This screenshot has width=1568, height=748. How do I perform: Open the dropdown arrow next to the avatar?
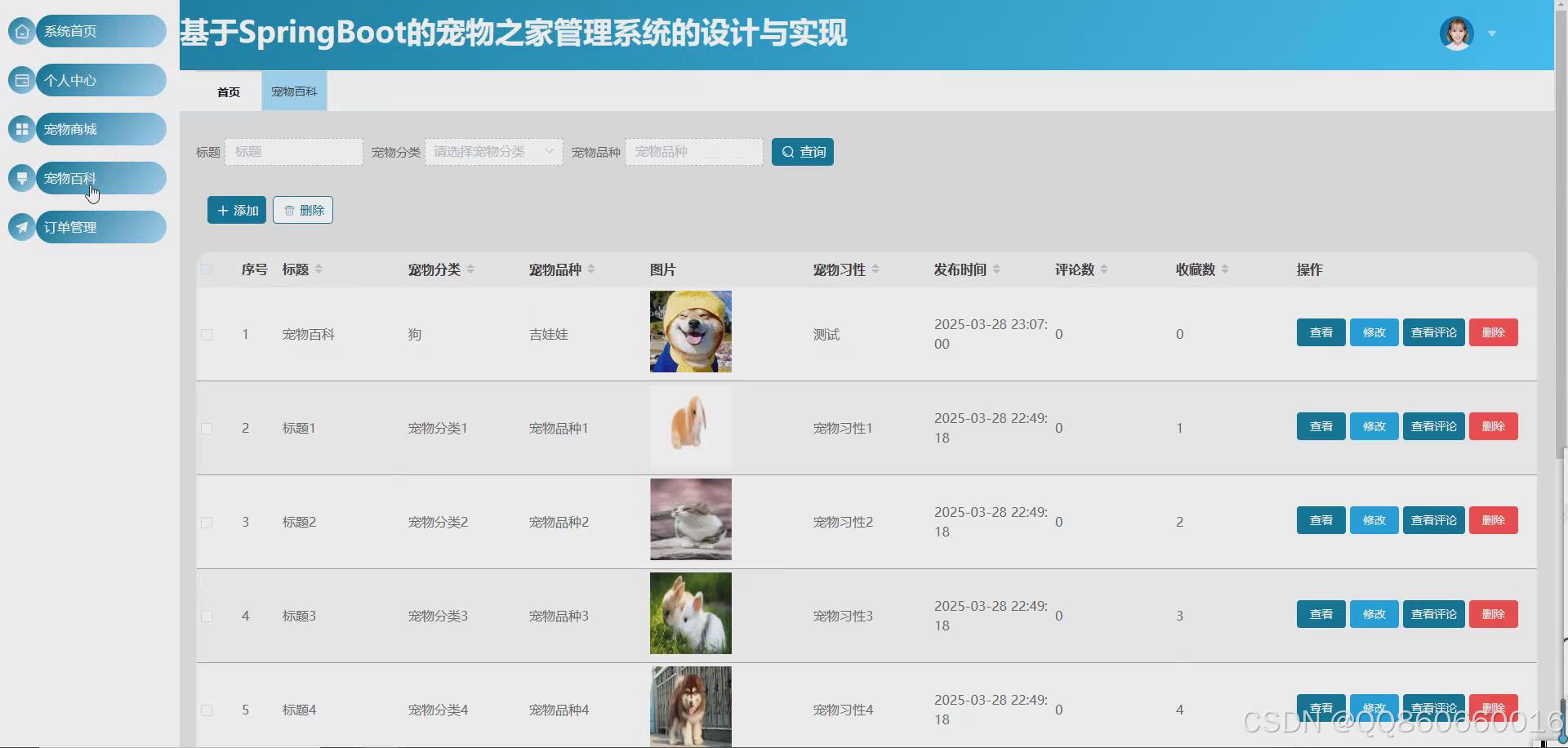click(x=1492, y=33)
